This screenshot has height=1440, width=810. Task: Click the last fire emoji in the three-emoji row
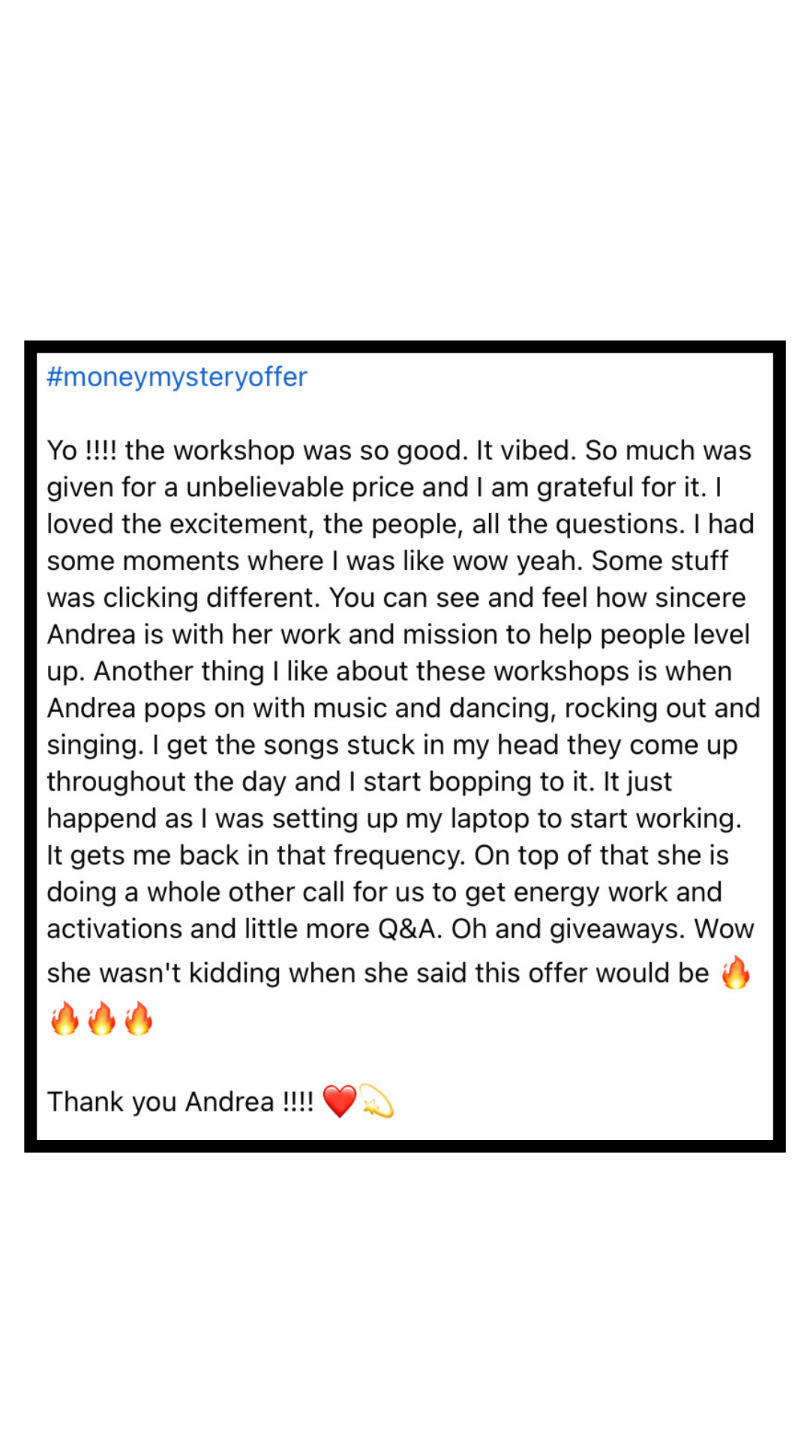[x=138, y=1020]
